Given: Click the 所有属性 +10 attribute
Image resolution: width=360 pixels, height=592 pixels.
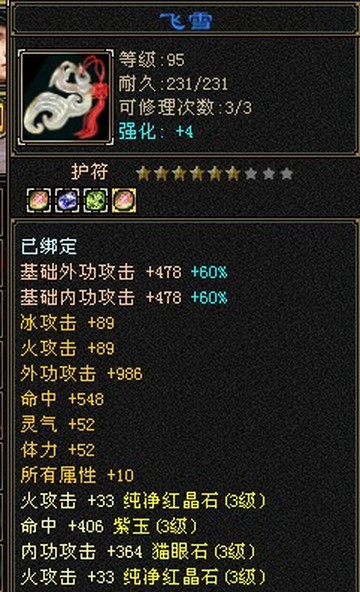Looking at the screenshot, I should pyautogui.click(x=77, y=475).
